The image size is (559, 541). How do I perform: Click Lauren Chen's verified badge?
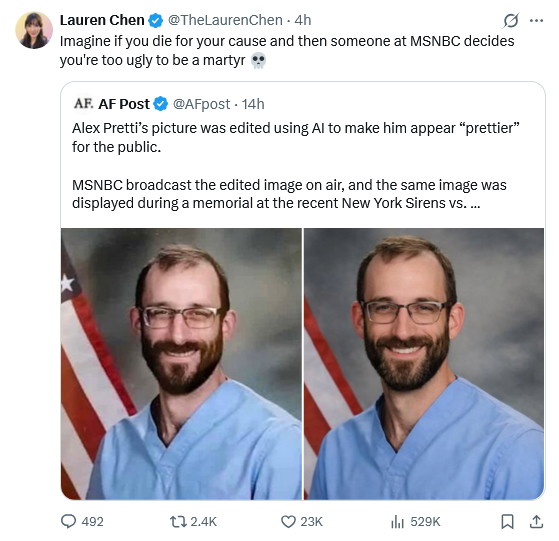click(155, 20)
